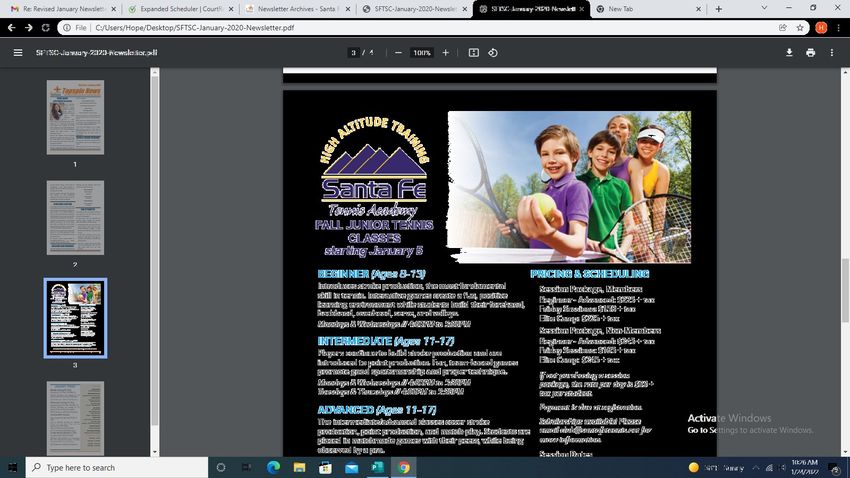Select page 2 thumbnail

pyautogui.click(x=75, y=218)
